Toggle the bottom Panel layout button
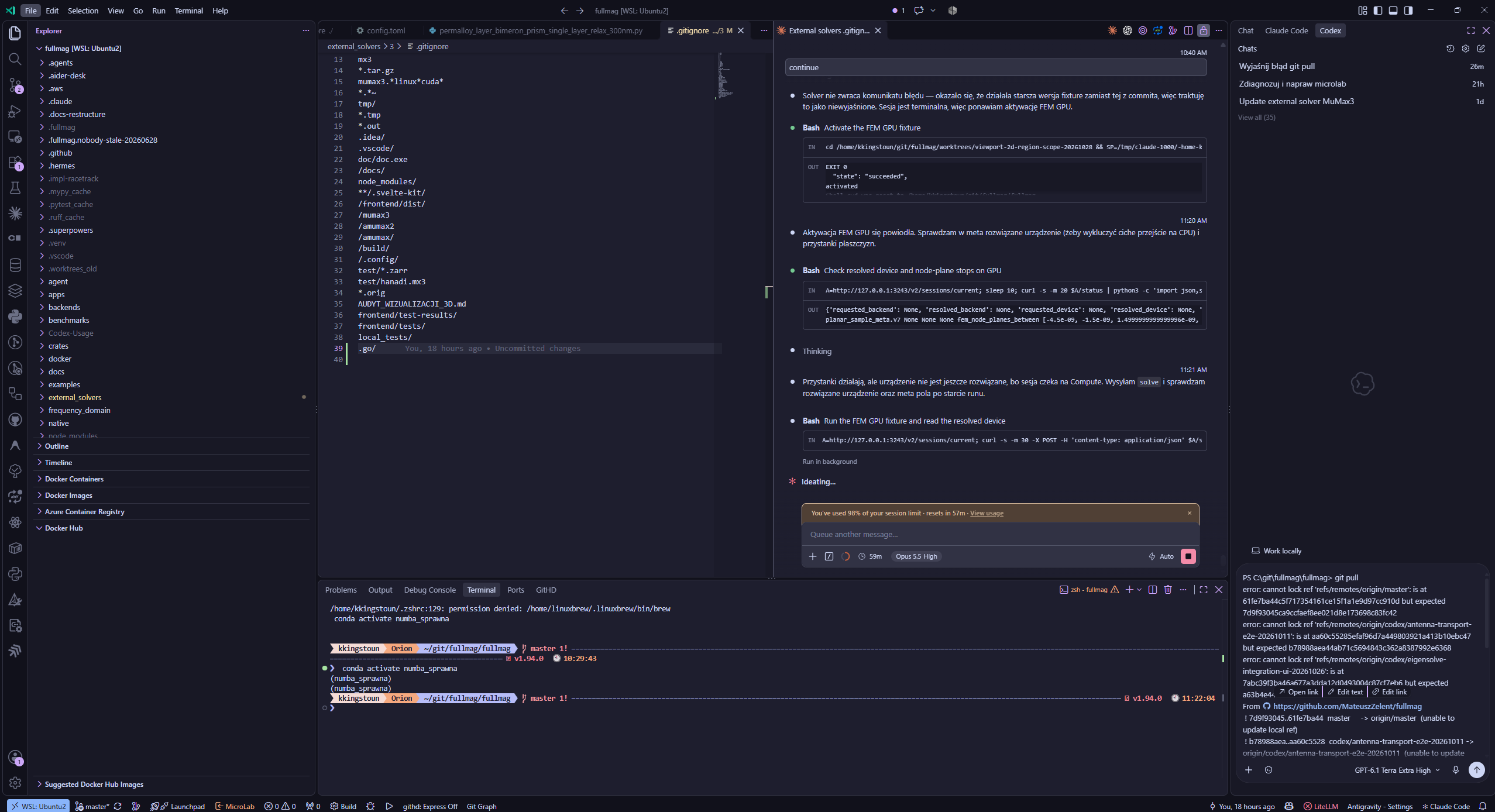1495x812 pixels. (x=1393, y=11)
